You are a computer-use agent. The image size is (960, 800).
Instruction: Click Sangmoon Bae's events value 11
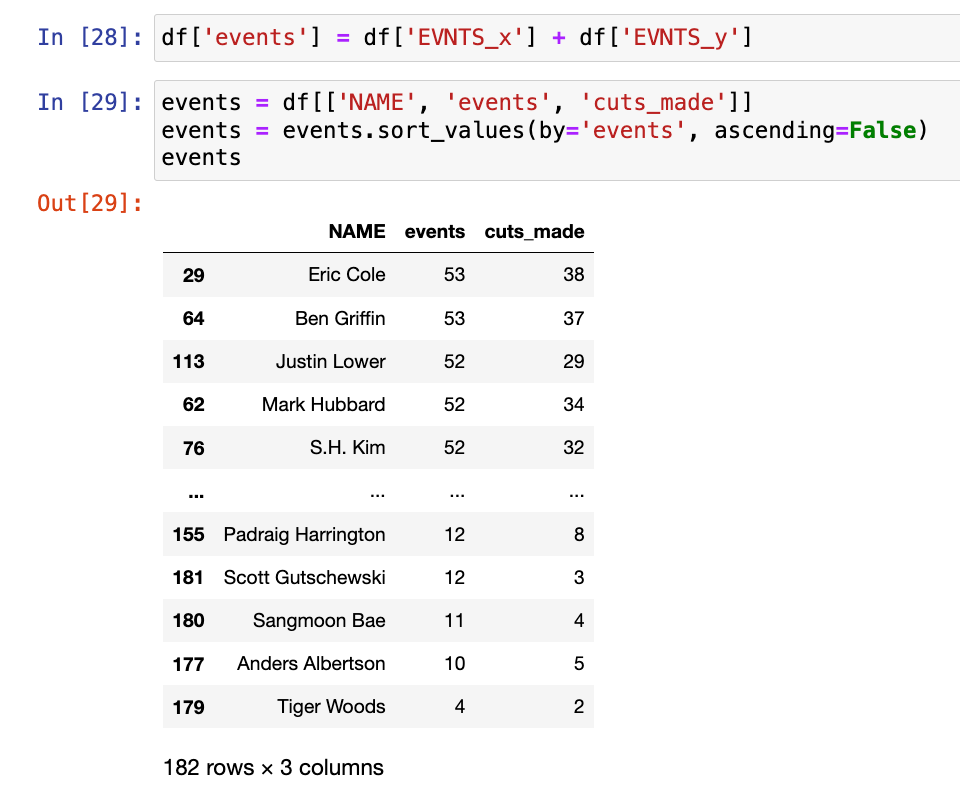tap(455, 621)
